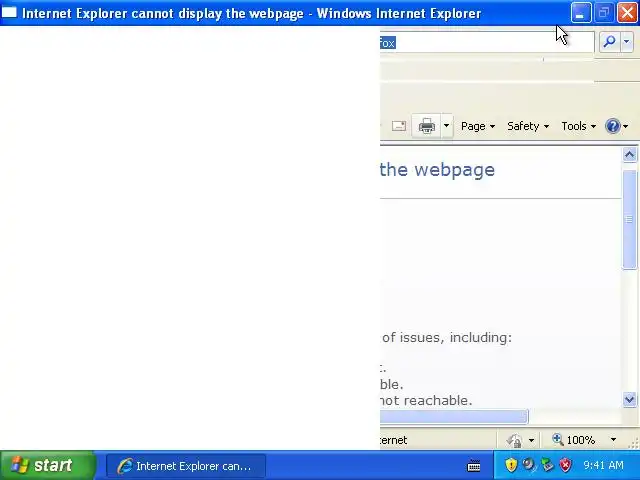Click the Print icon in command bar

coord(427,126)
